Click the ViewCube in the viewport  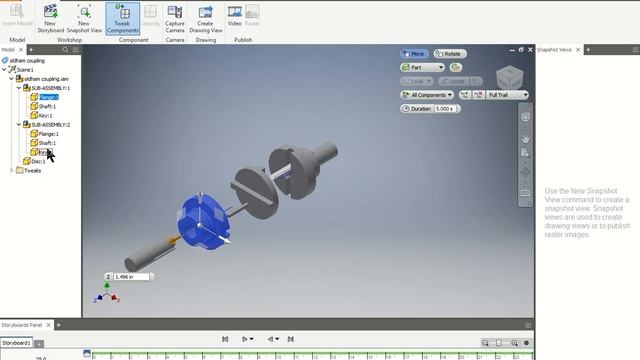[509, 77]
